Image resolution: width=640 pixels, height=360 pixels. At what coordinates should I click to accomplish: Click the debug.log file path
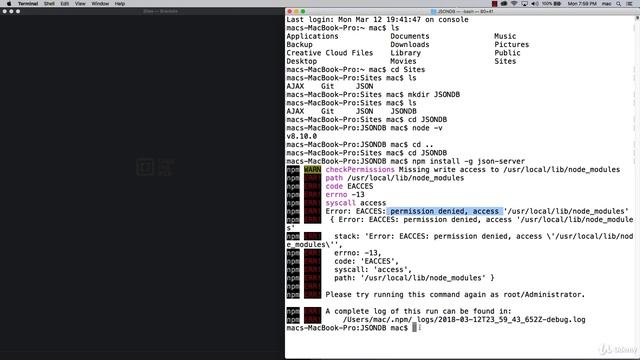[x=464, y=320]
